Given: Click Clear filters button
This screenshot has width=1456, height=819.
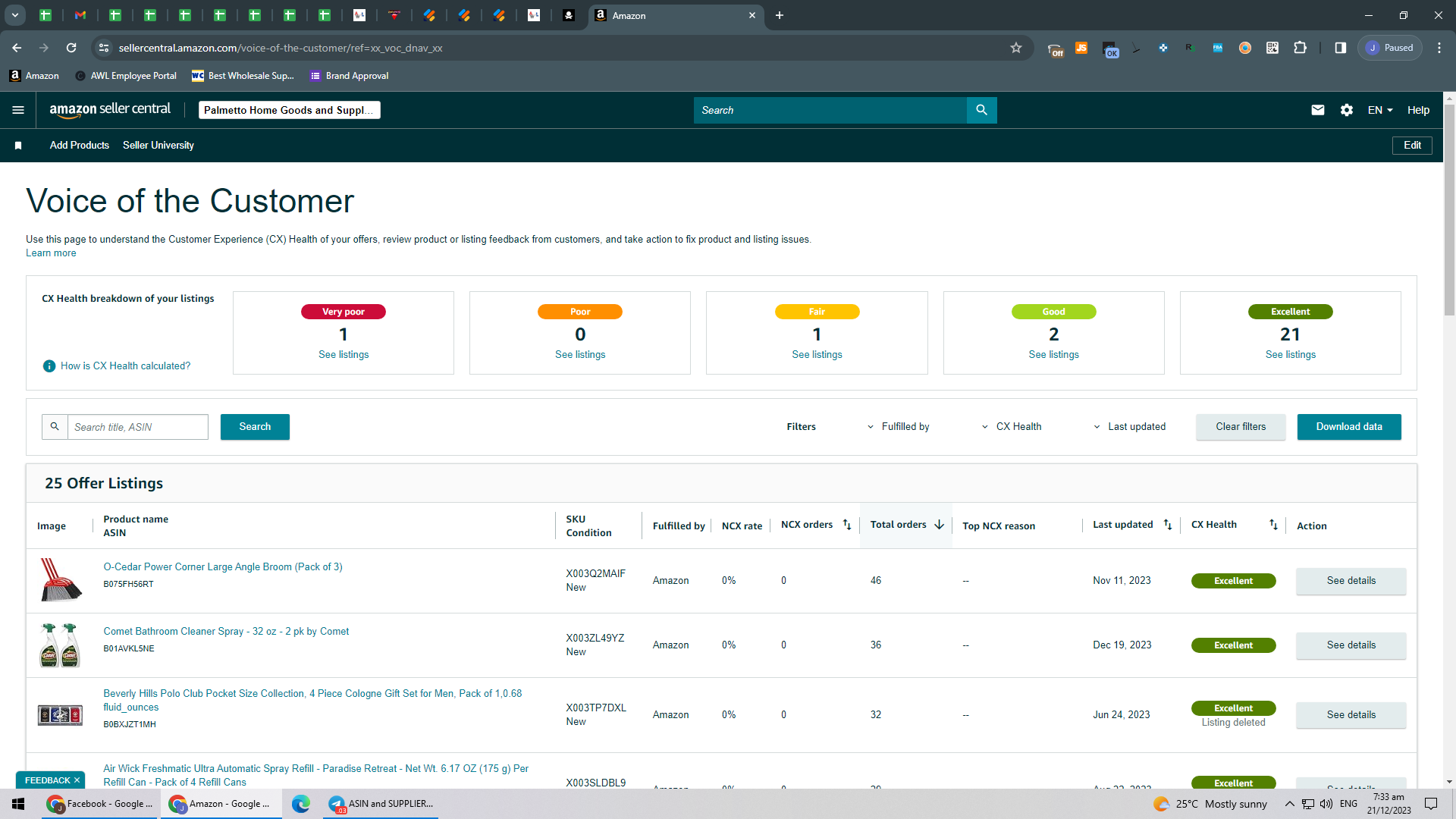Looking at the screenshot, I should tap(1241, 427).
